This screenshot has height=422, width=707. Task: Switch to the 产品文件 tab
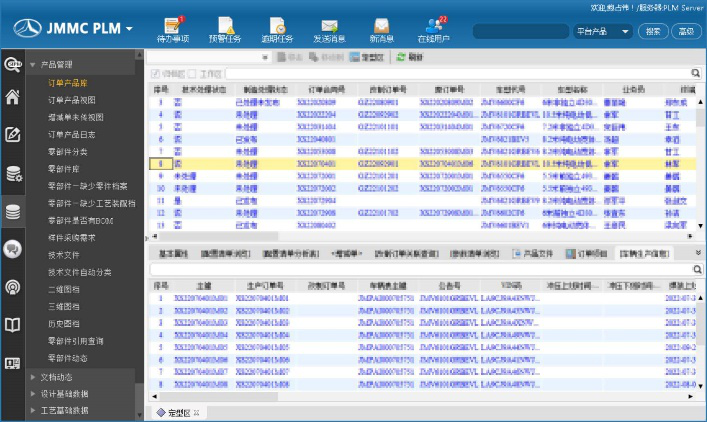532,253
